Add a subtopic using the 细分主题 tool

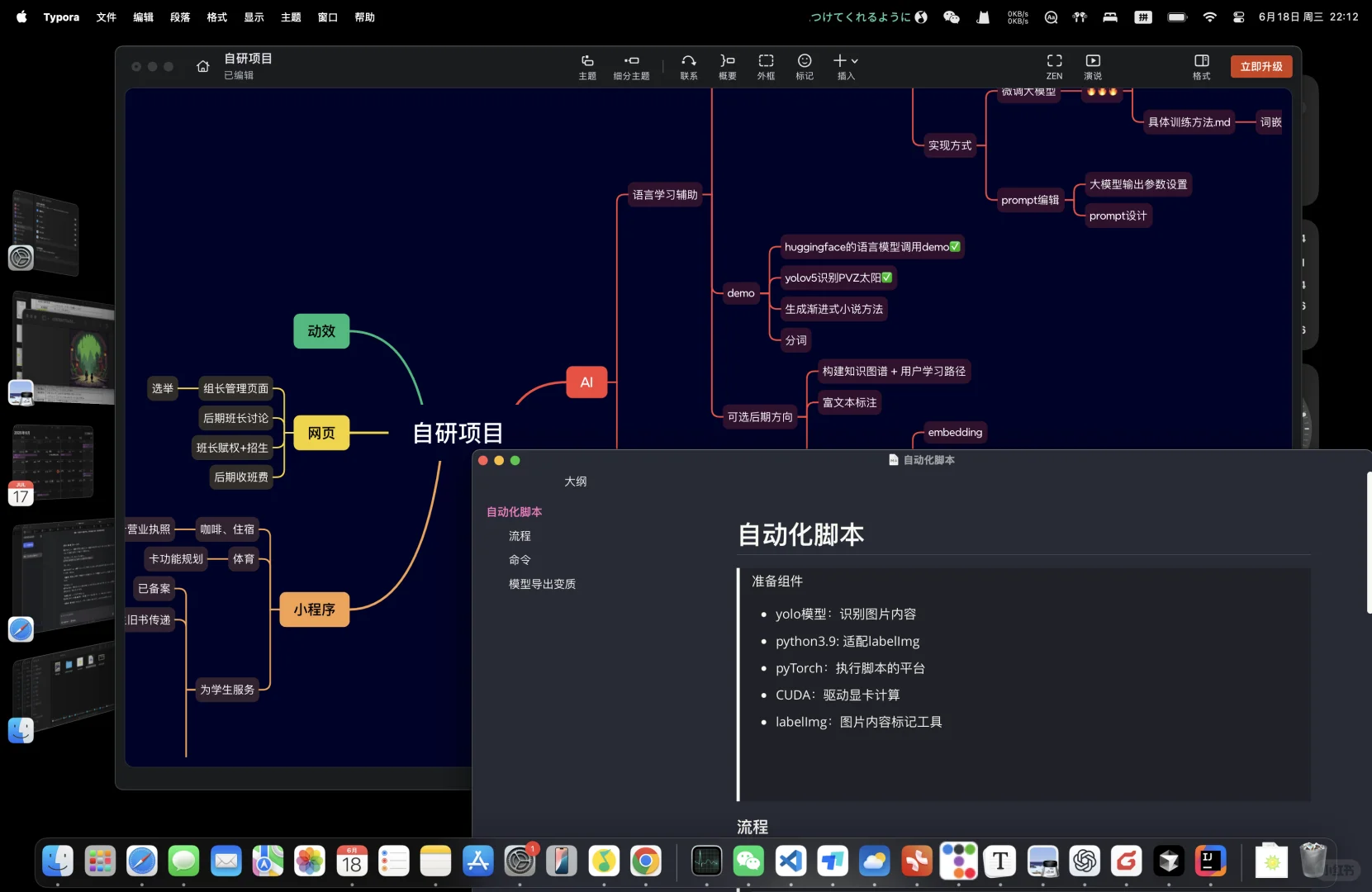point(631,66)
